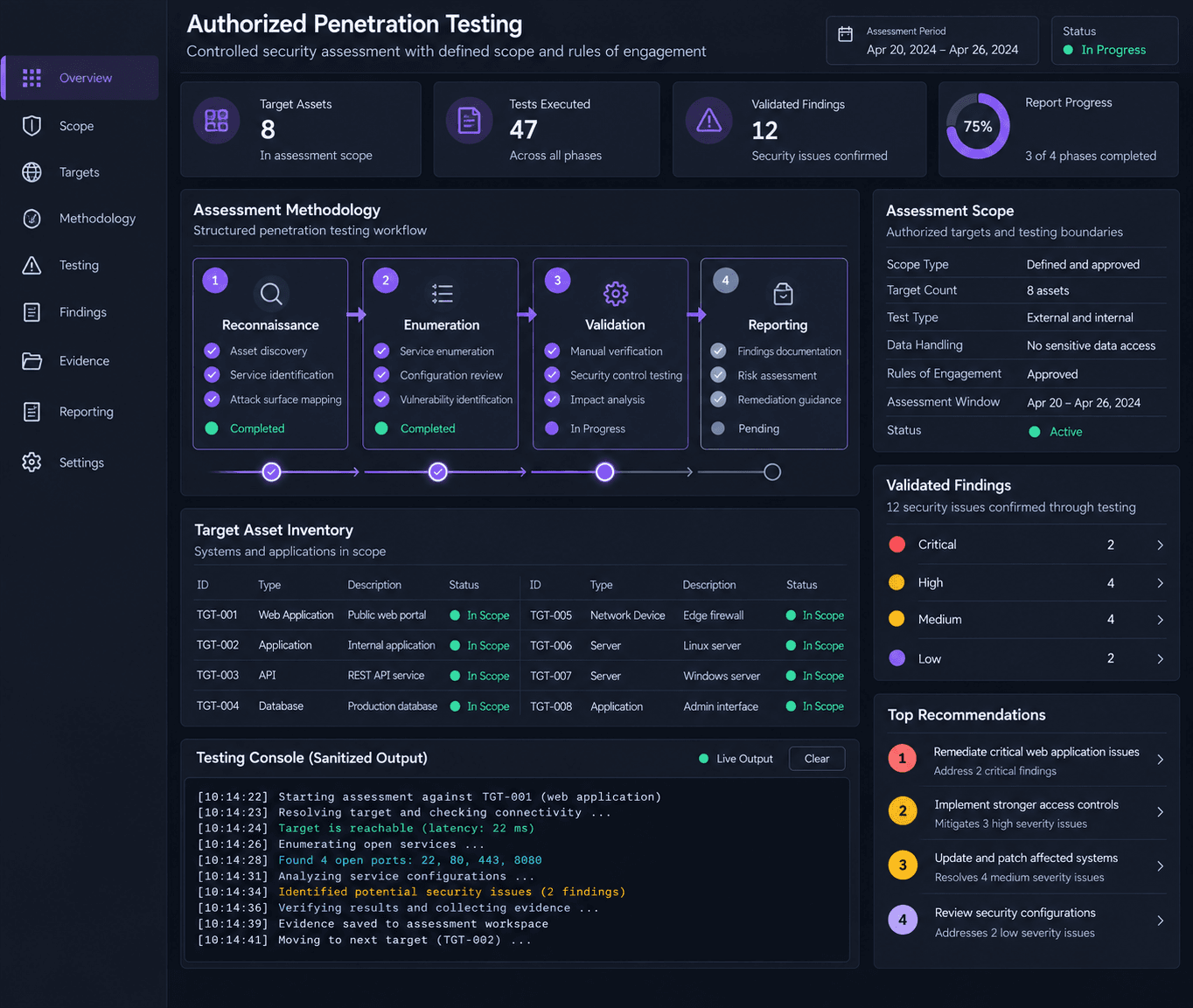This screenshot has height=1008, width=1193.
Task: Click the Validation gear icon
Action: pos(616,294)
